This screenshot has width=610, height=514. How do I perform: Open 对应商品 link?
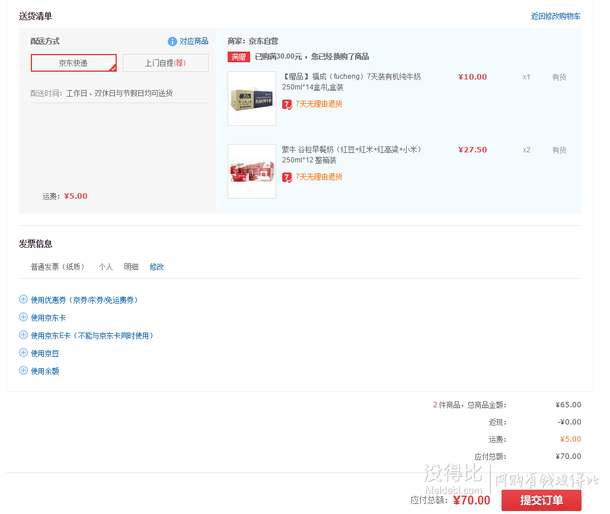(194, 41)
